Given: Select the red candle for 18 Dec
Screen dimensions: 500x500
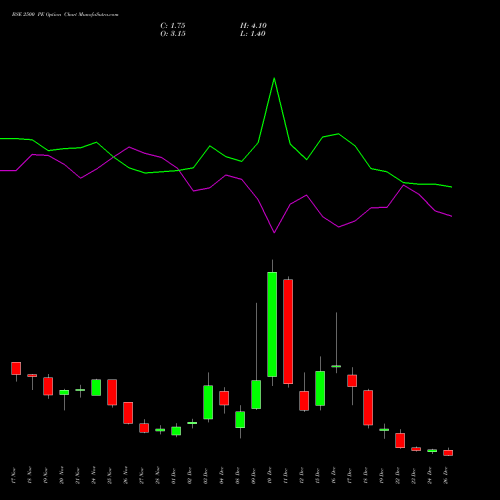Looking at the screenshot, I should 368,407.
